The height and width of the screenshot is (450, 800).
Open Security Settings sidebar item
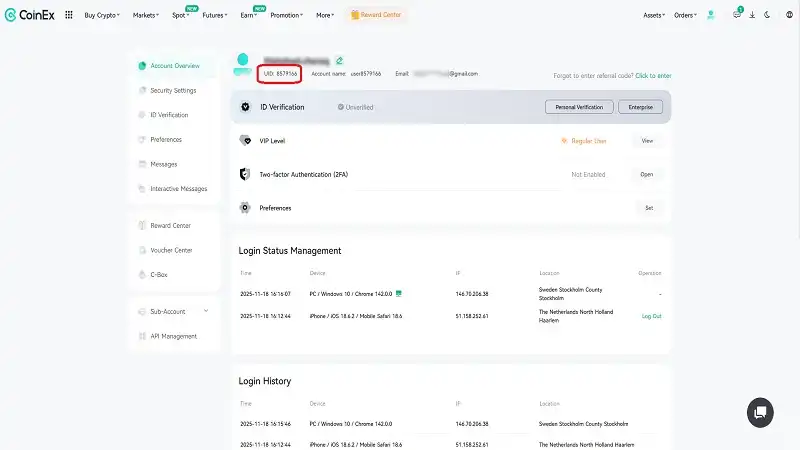(x=173, y=90)
